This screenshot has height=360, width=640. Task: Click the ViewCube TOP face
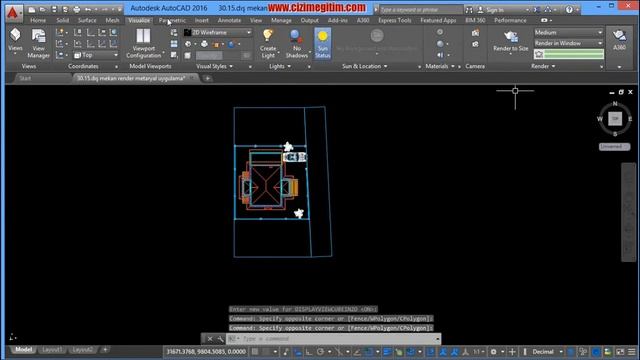coord(615,119)
